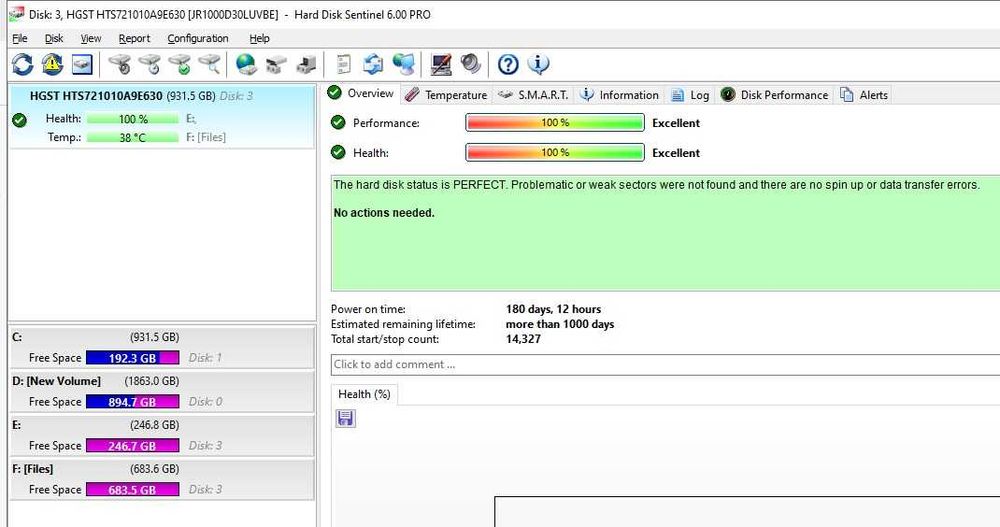Click the globe with monitor toolbar icon
This screenshot has width=1000, height=527.
[404, 64]
